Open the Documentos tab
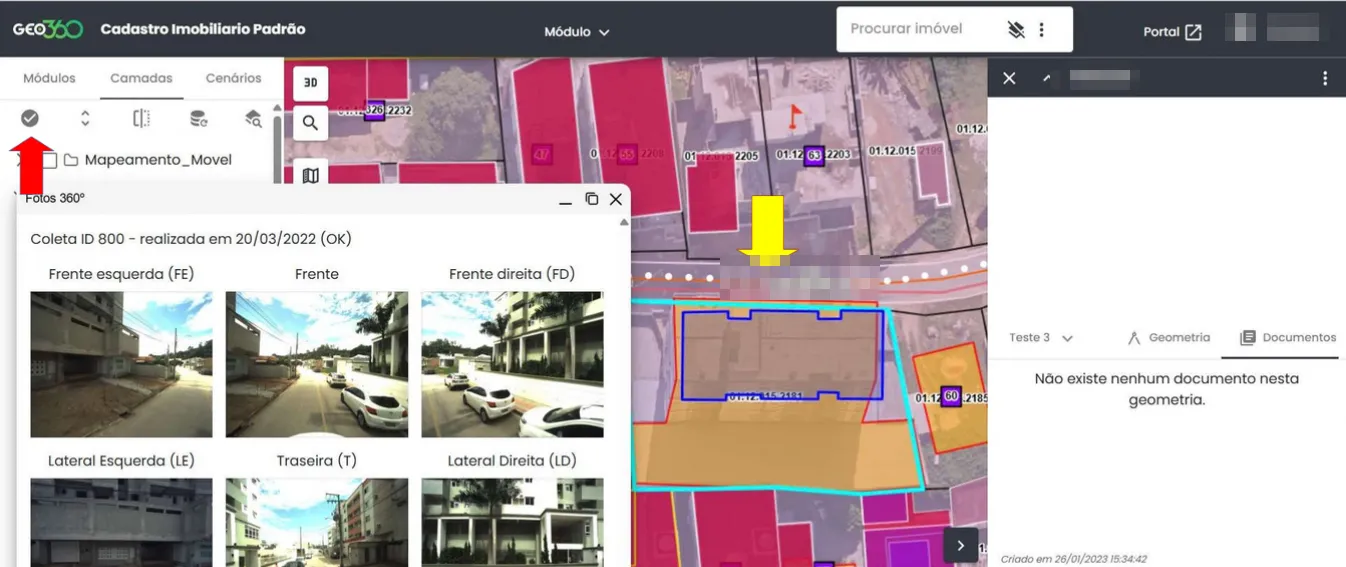This screenshot has width=1346, height=567. coord(1288,338)
